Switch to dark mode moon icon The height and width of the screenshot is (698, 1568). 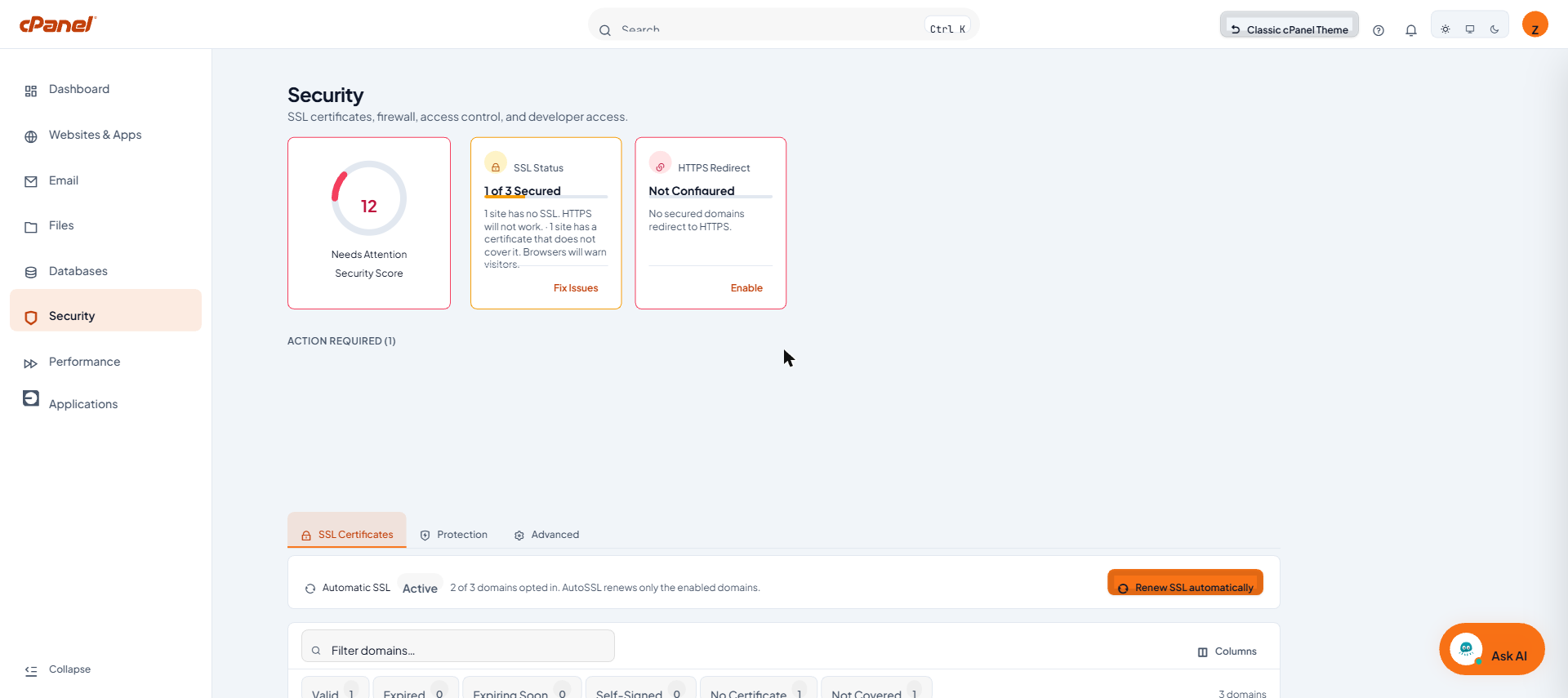[1494, 29]
